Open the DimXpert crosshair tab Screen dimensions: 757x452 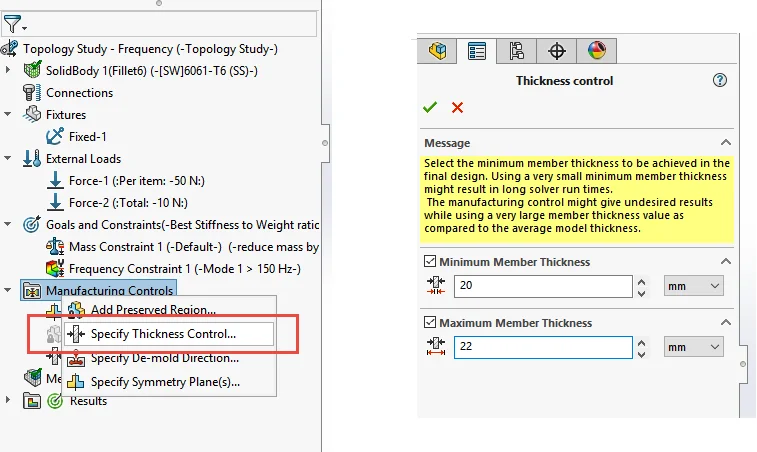tap(557, 51)
